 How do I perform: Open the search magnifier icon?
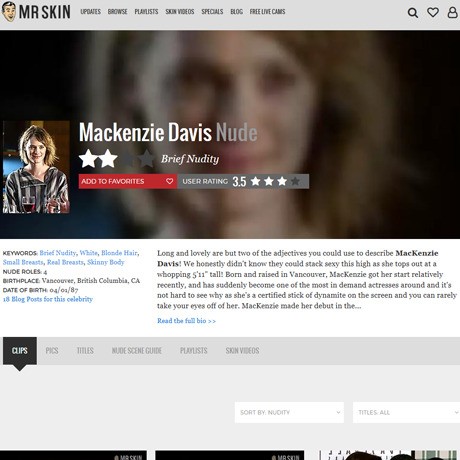pos(413,13)
